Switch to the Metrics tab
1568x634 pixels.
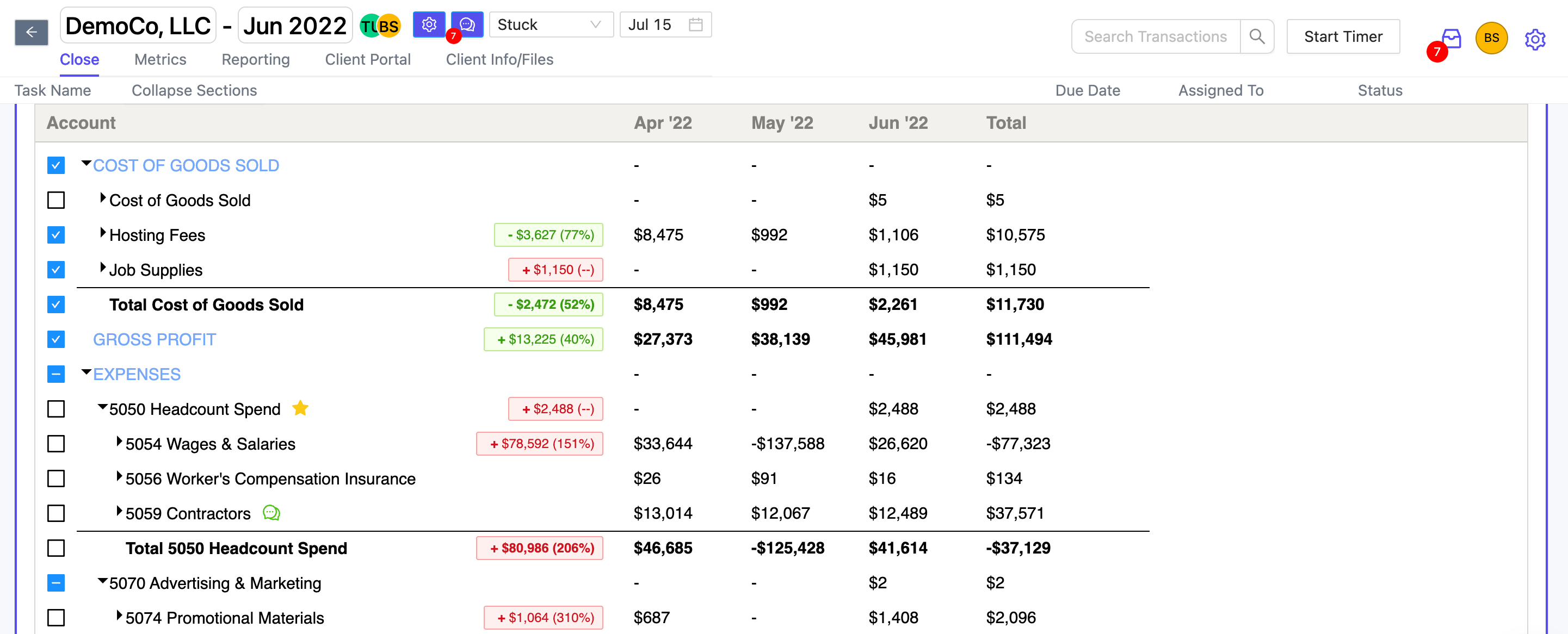[x=161, y=60]
